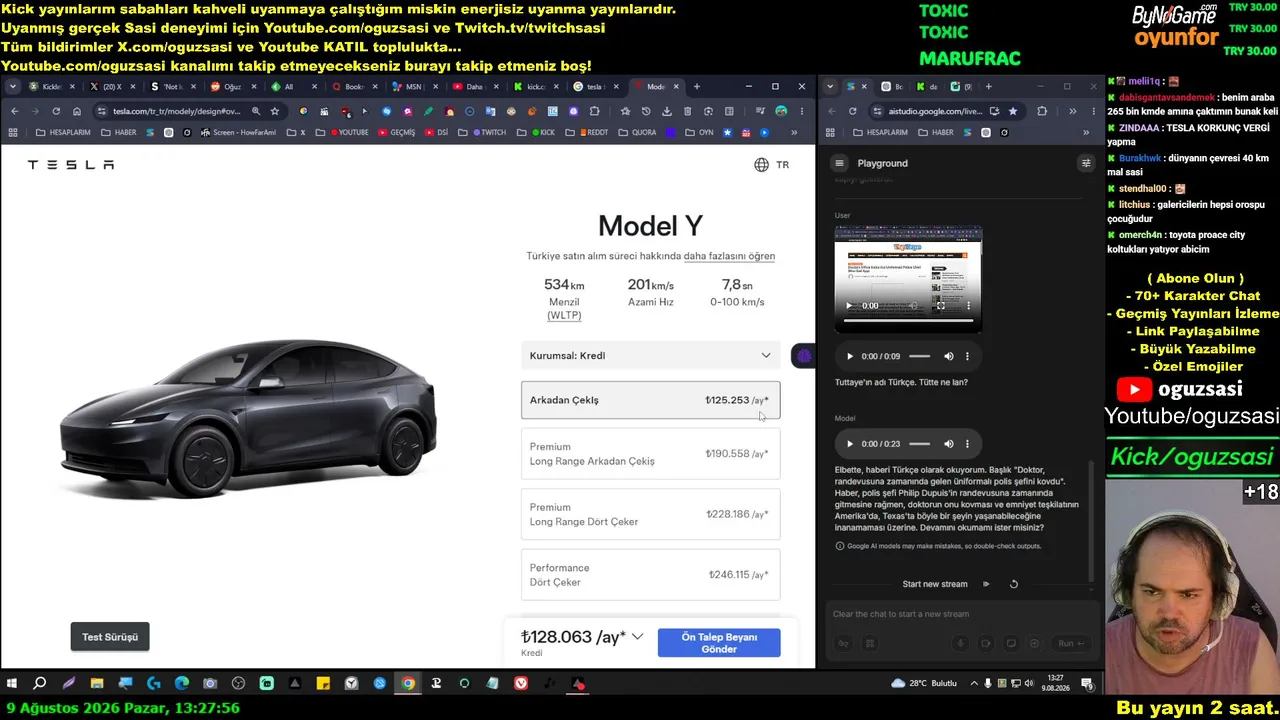Seek in the Model audio clip 0:00 / 0:23 progress bar
This screenshot has width=1280, height=720.
(x=919, y=444)
